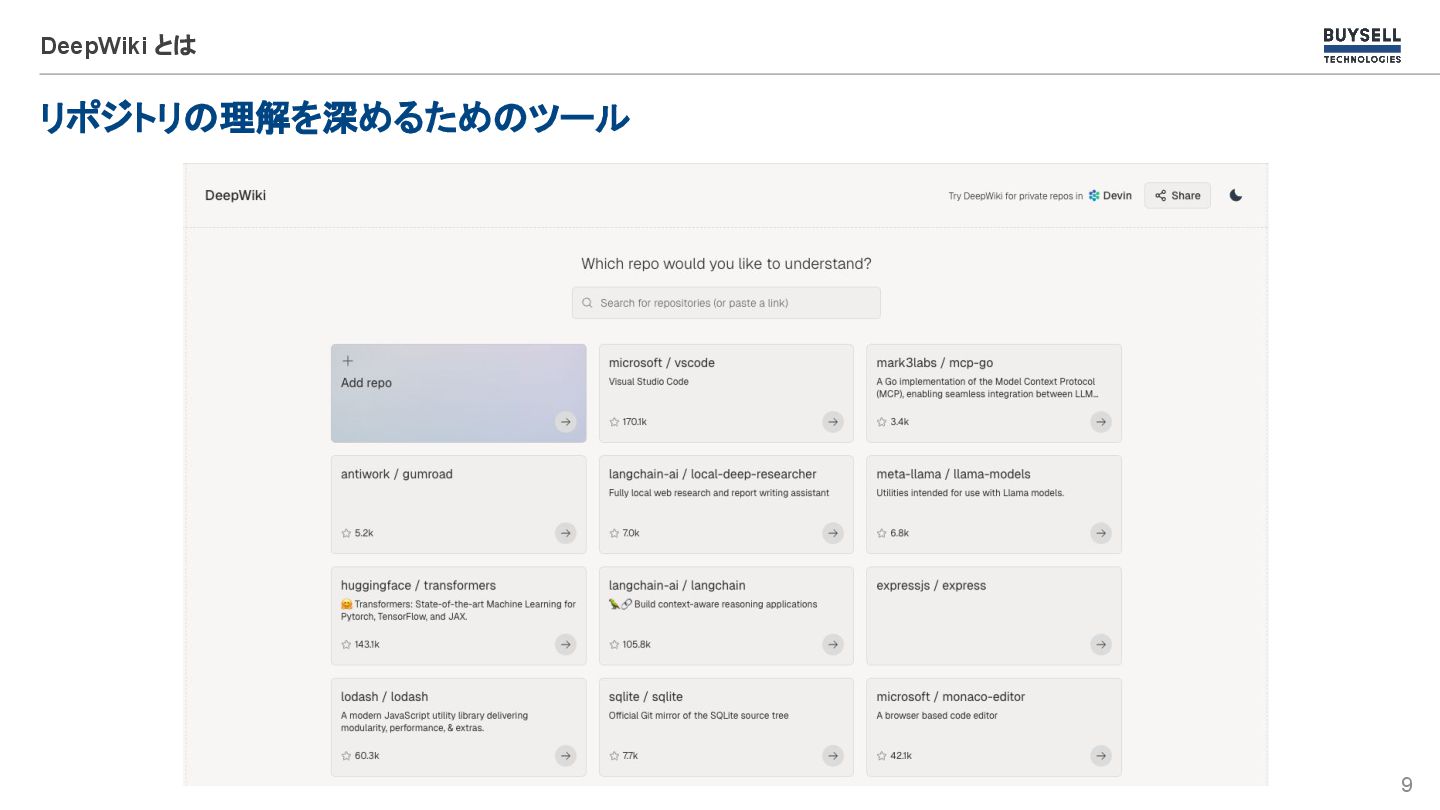Click the star icon on mcp-go card
The width and height of the screenshot is (1440, 810).
(x=882, y=422)
